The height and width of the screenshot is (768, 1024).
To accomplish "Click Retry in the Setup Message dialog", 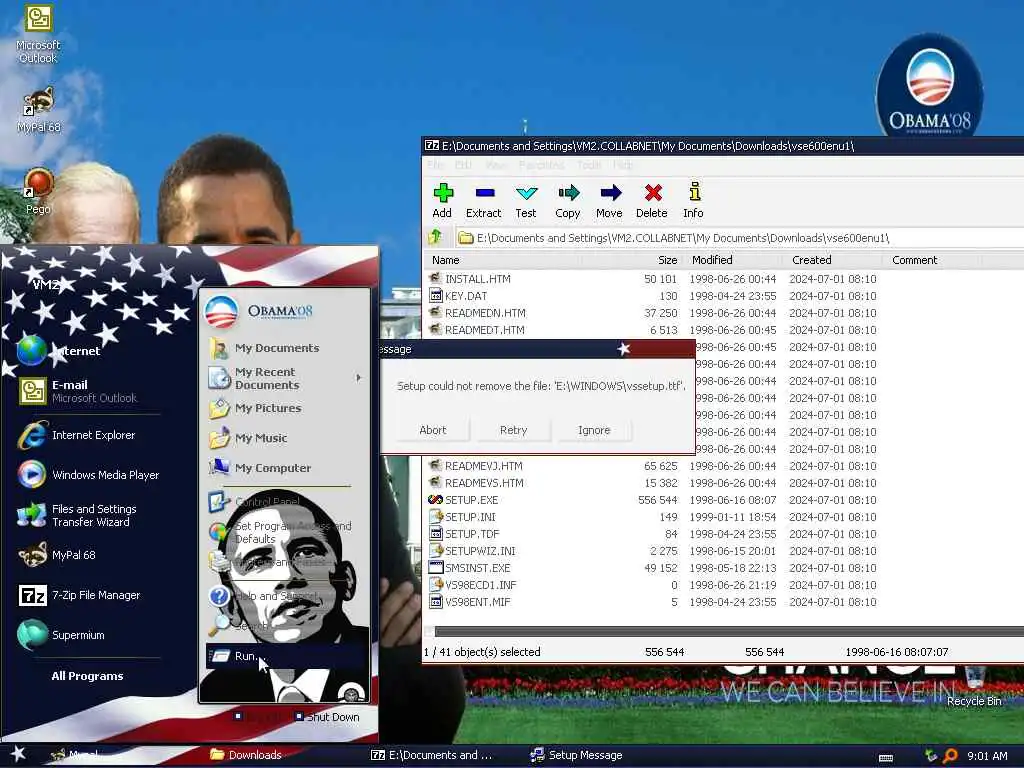I will coord(513,430).
